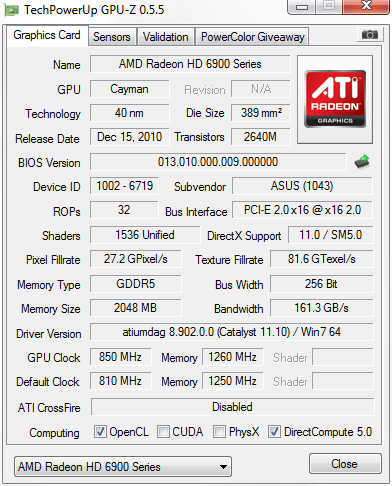Click the BIOS Version field
The image size is (392, 486).
point(218,162)
